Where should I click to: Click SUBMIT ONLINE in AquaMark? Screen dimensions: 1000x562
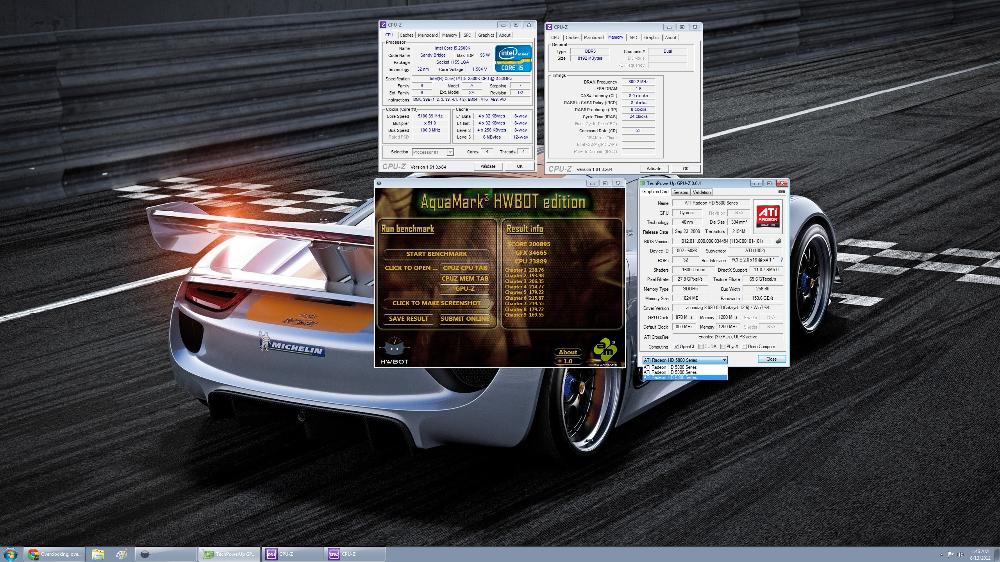click(465, 318)
